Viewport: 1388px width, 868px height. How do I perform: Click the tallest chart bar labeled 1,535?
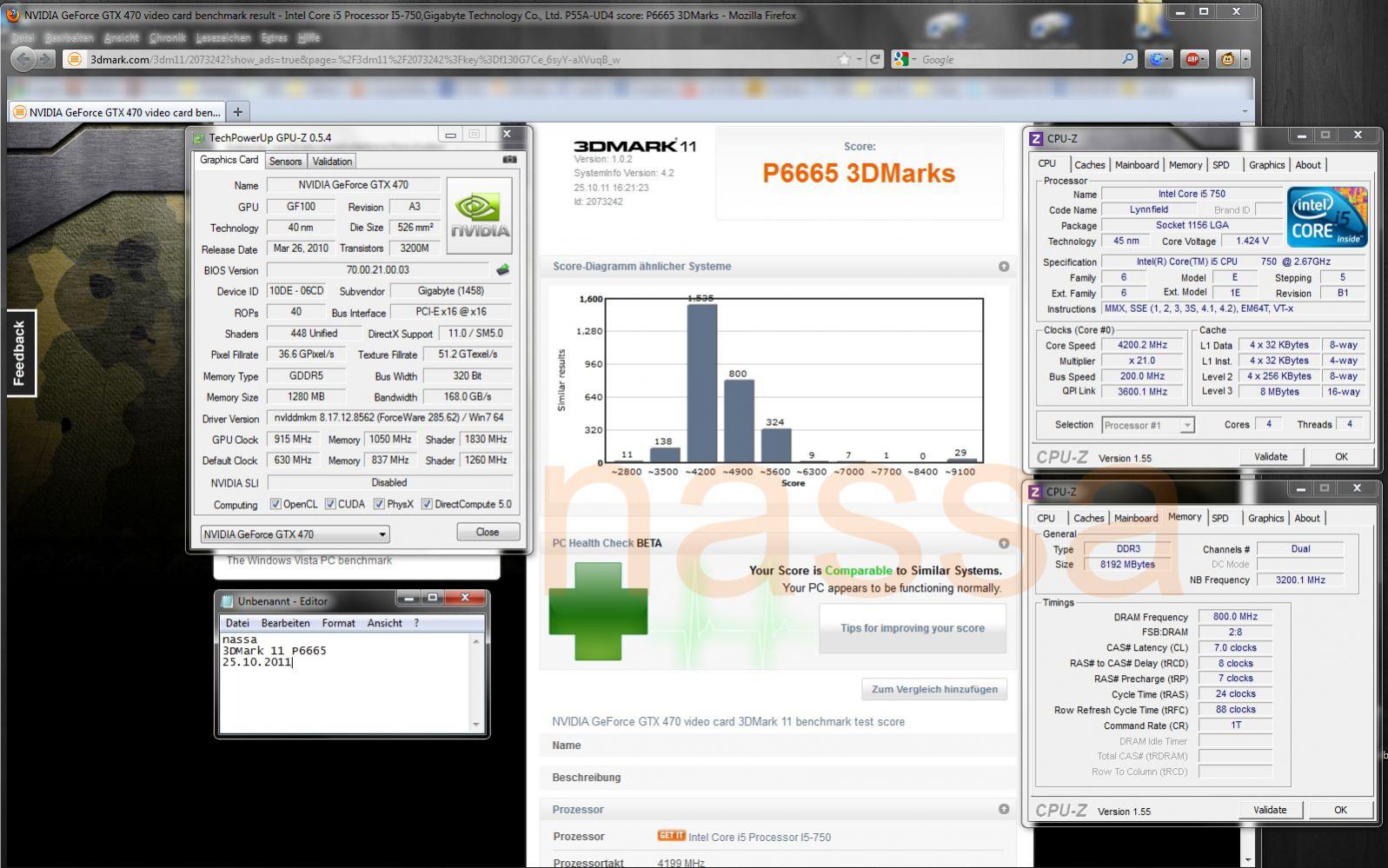tap(702, 383)
